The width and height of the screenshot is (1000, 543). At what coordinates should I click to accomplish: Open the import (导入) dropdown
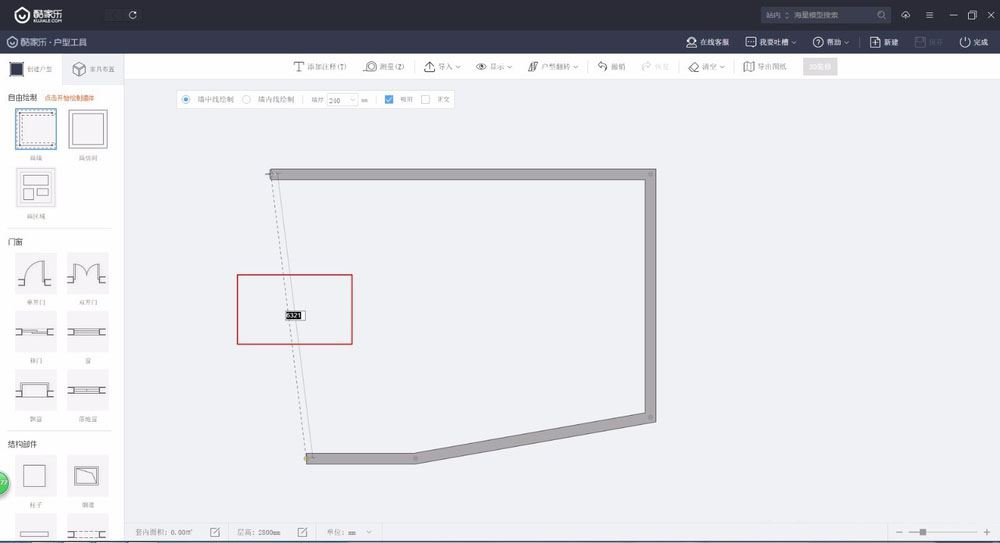(442, 67)
